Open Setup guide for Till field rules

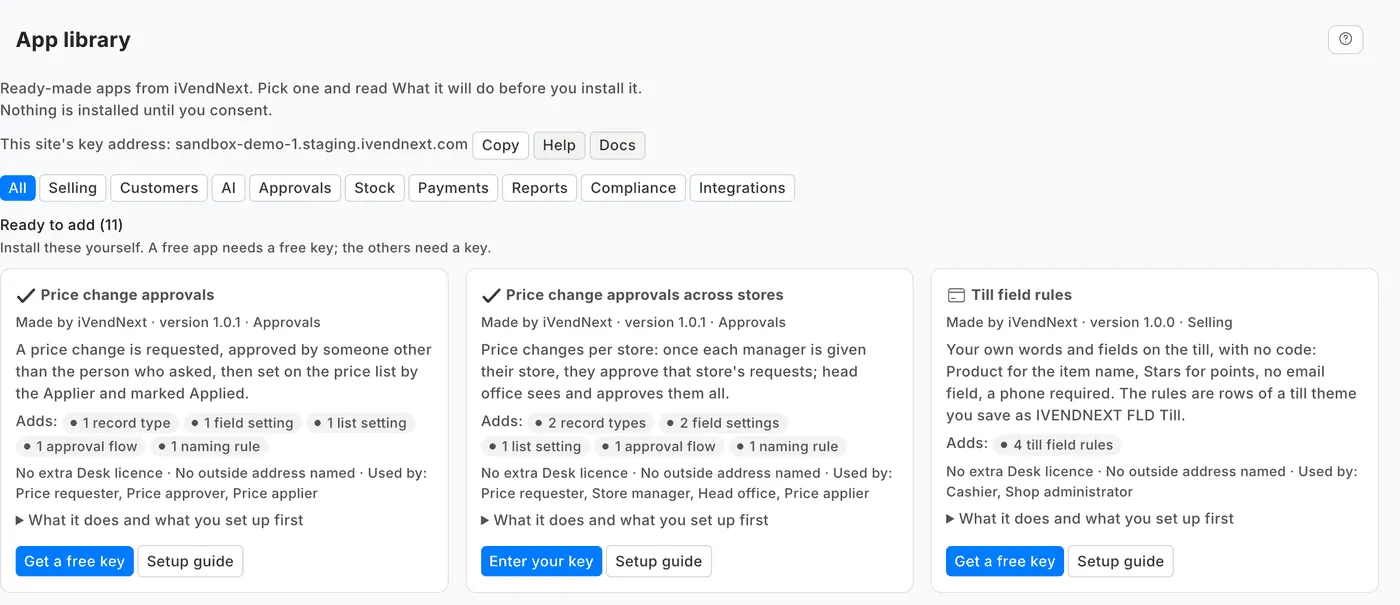click(x=1121, y=561)
